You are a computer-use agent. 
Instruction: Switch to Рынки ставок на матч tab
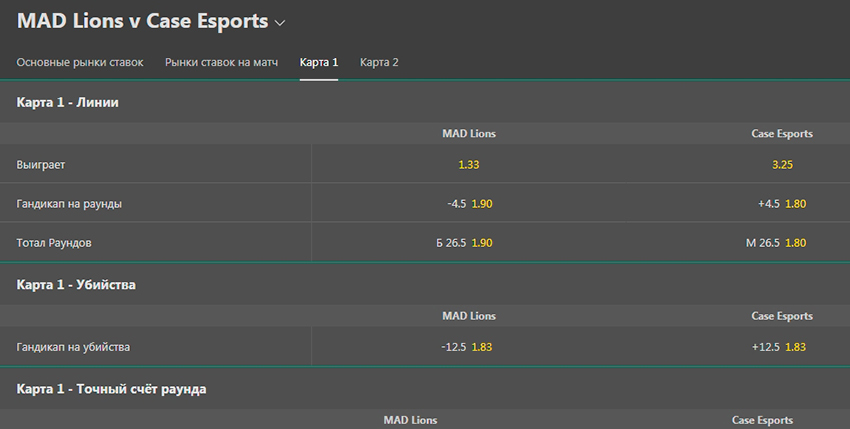pyautogui.click(x=221, y=62)
